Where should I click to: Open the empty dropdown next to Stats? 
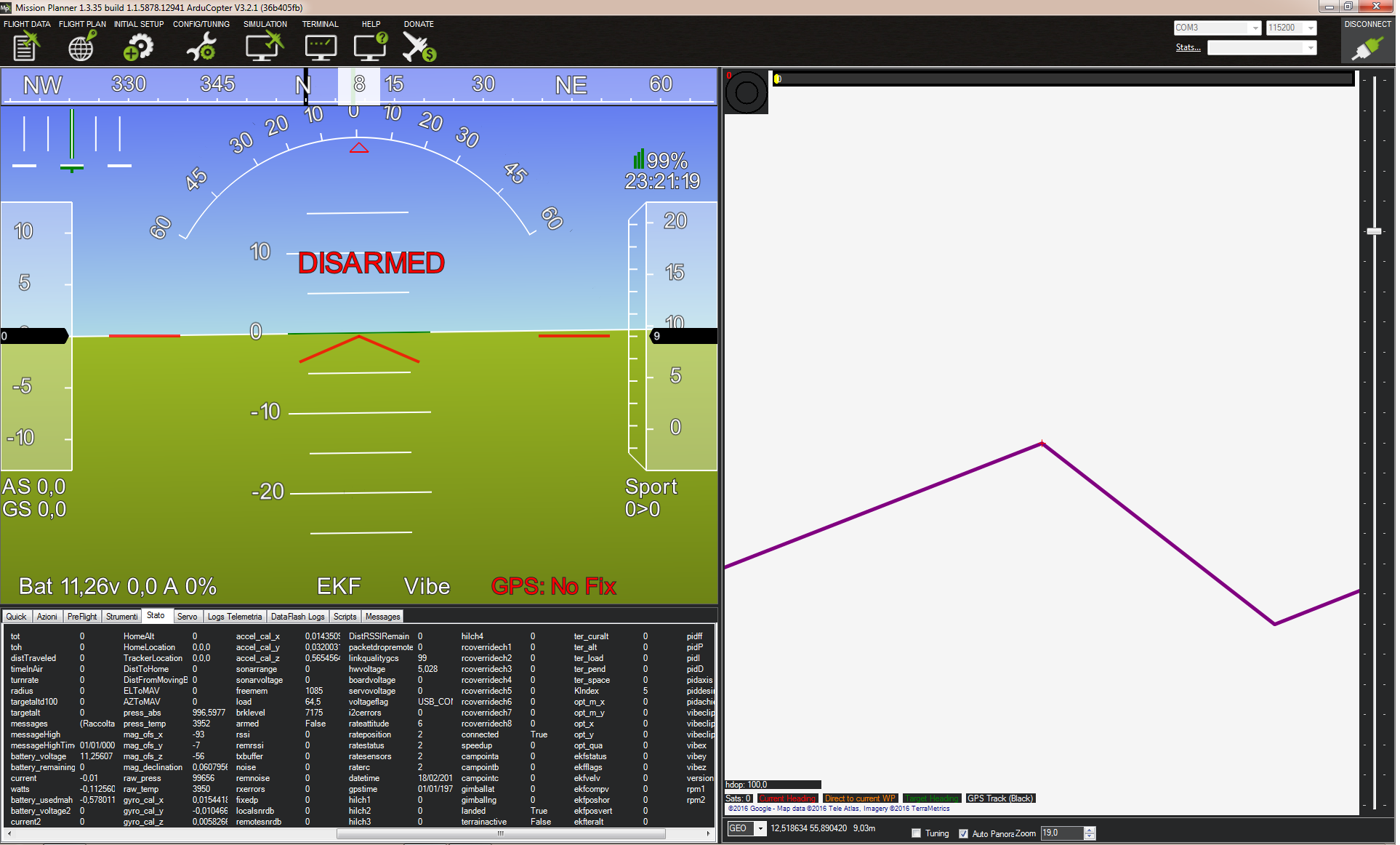click(x=1262, y=48)
